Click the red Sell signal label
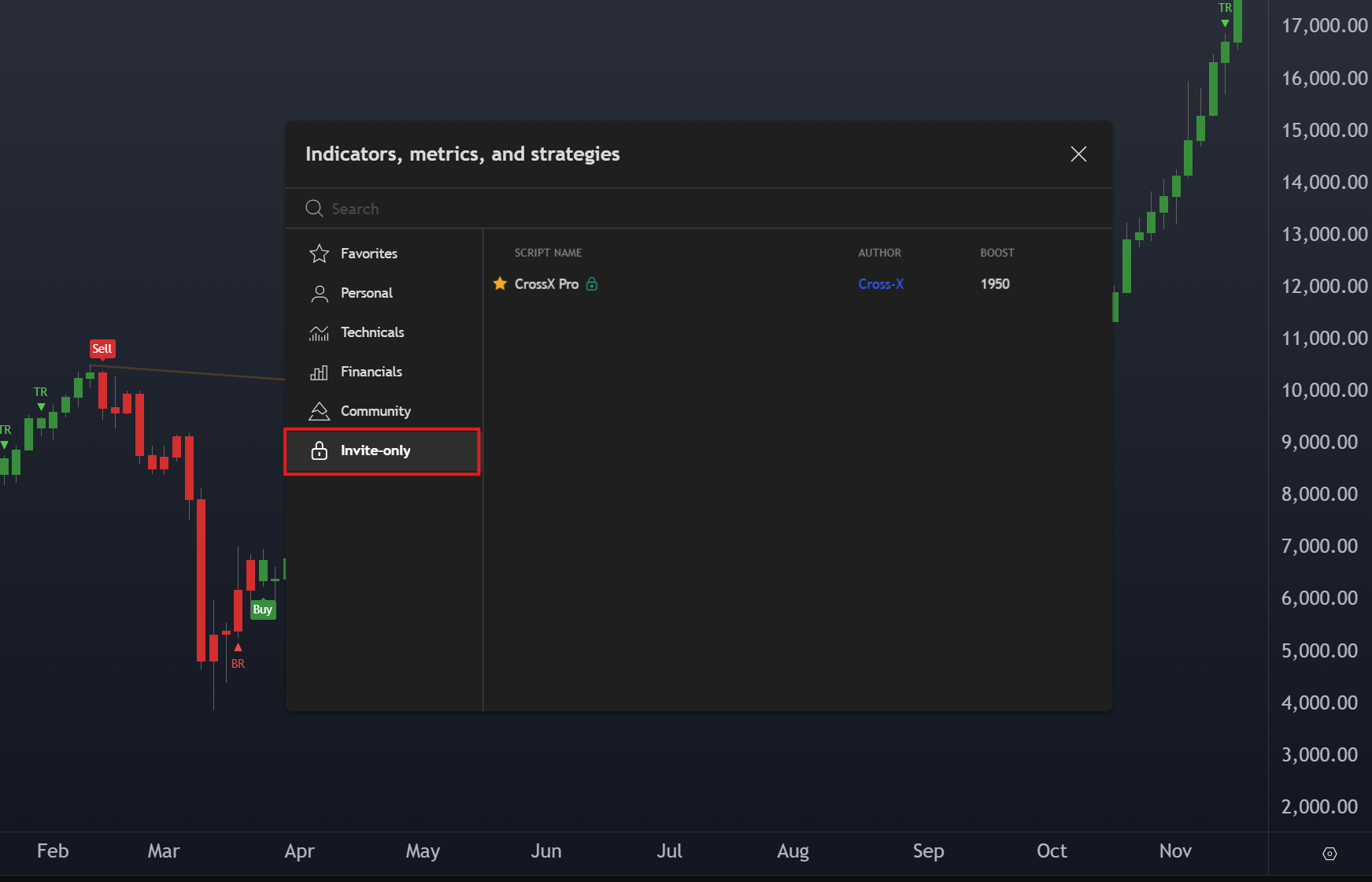 coord(102,349)
